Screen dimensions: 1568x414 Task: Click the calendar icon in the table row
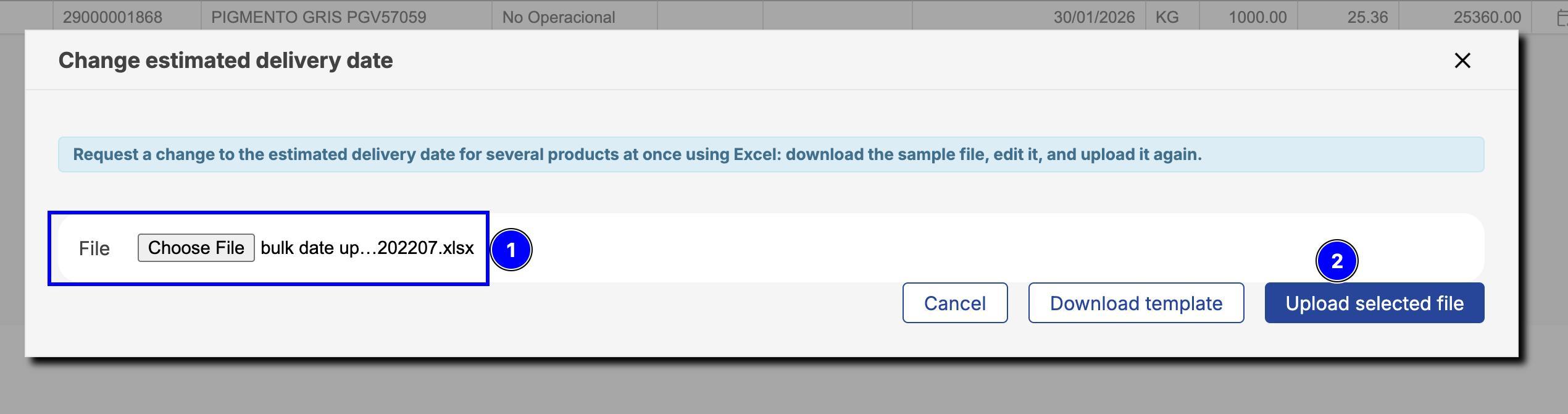(1561, 17)
